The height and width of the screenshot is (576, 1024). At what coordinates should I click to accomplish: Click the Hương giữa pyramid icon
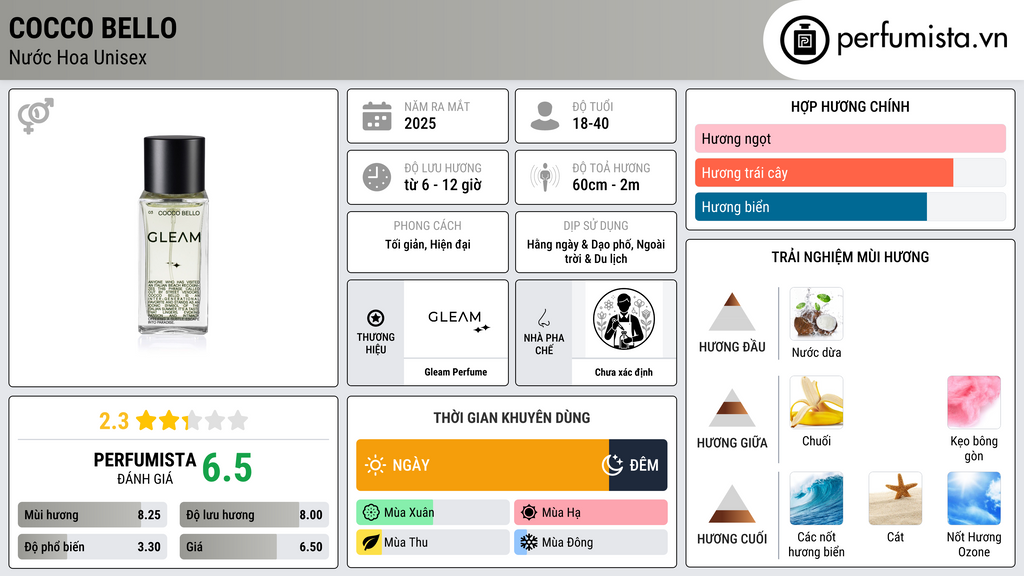point(732,408)
